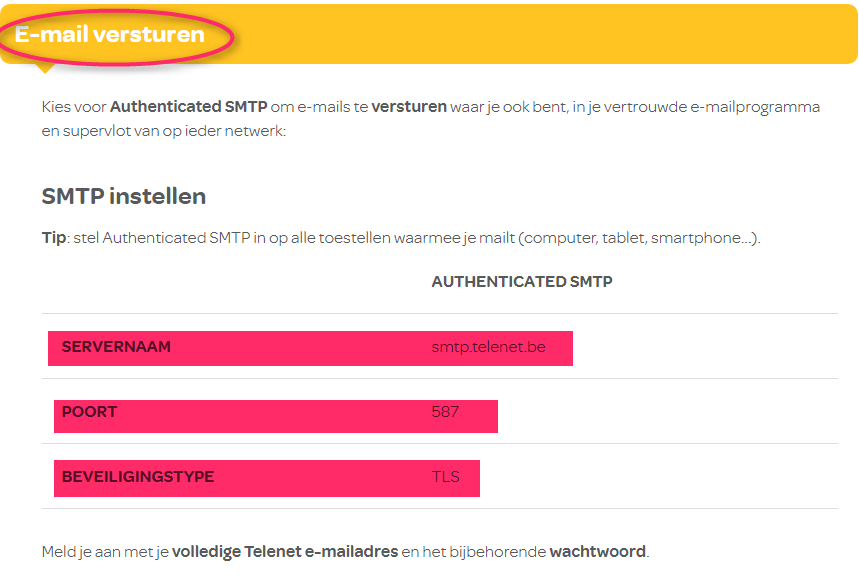Click bold "Authenticated SMTP" in the intro paragraph
859x582 pixels.
pos(188,106)
